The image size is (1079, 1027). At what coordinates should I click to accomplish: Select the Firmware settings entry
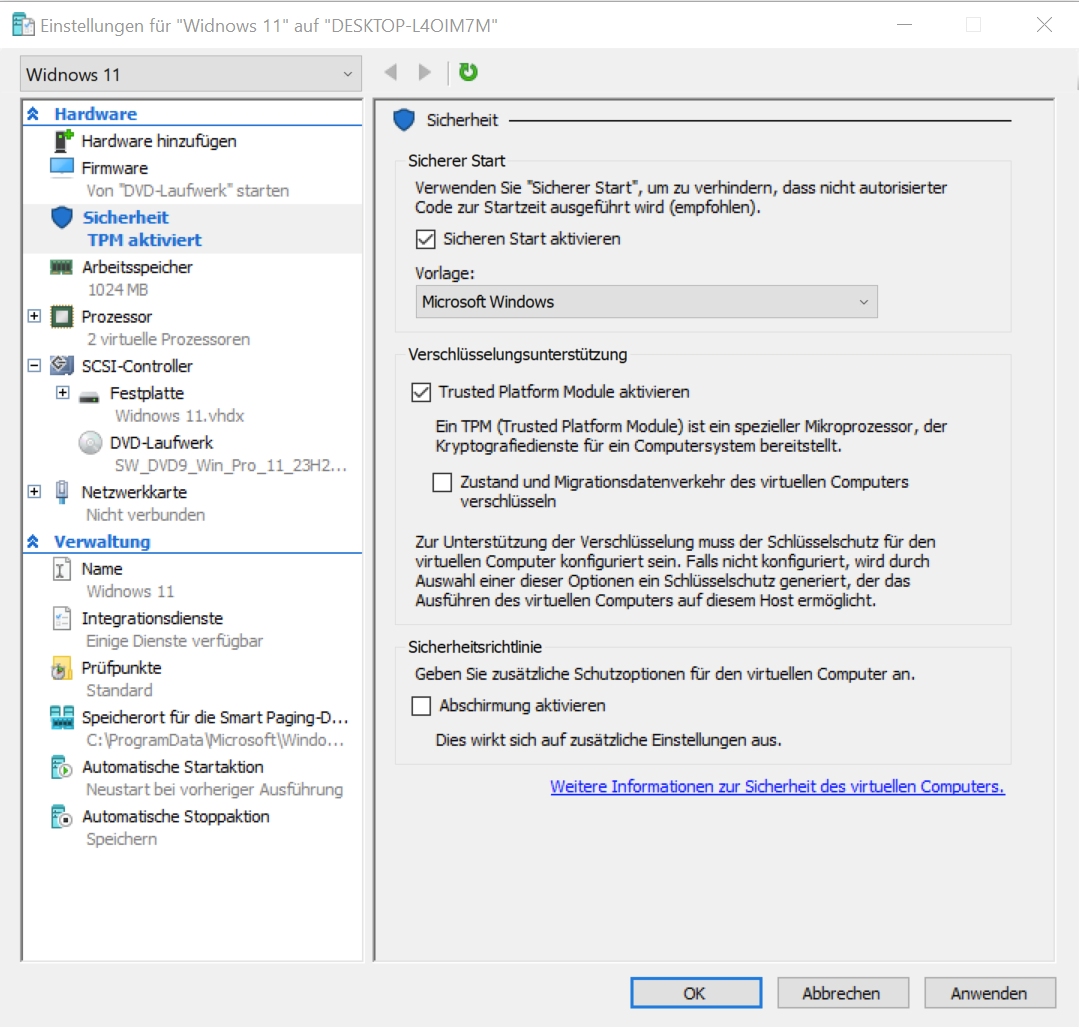click(114, 168)
